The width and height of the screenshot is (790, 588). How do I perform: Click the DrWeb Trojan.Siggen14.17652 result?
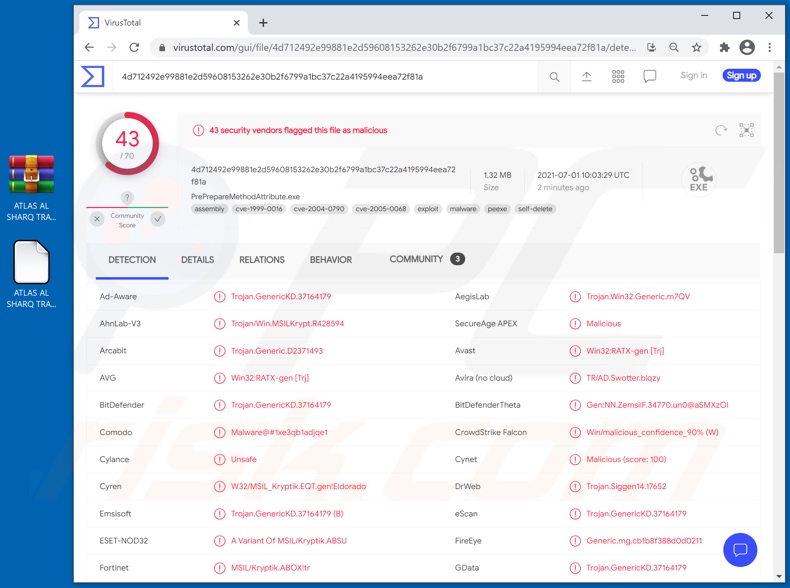626,487
